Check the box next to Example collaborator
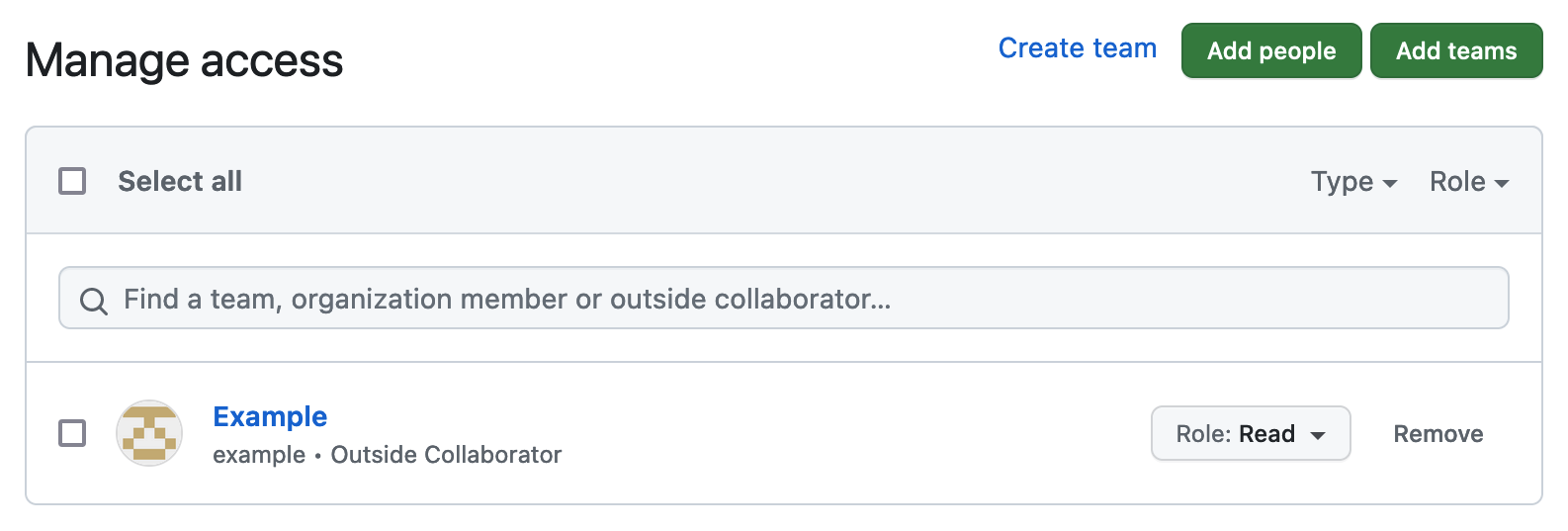Viewport: 1568px width, 531px height. tap(72, 433)
